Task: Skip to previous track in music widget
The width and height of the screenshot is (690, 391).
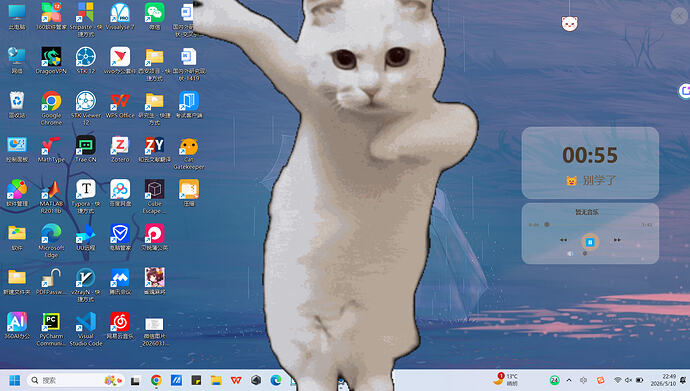Action: [x=563, y=240]
